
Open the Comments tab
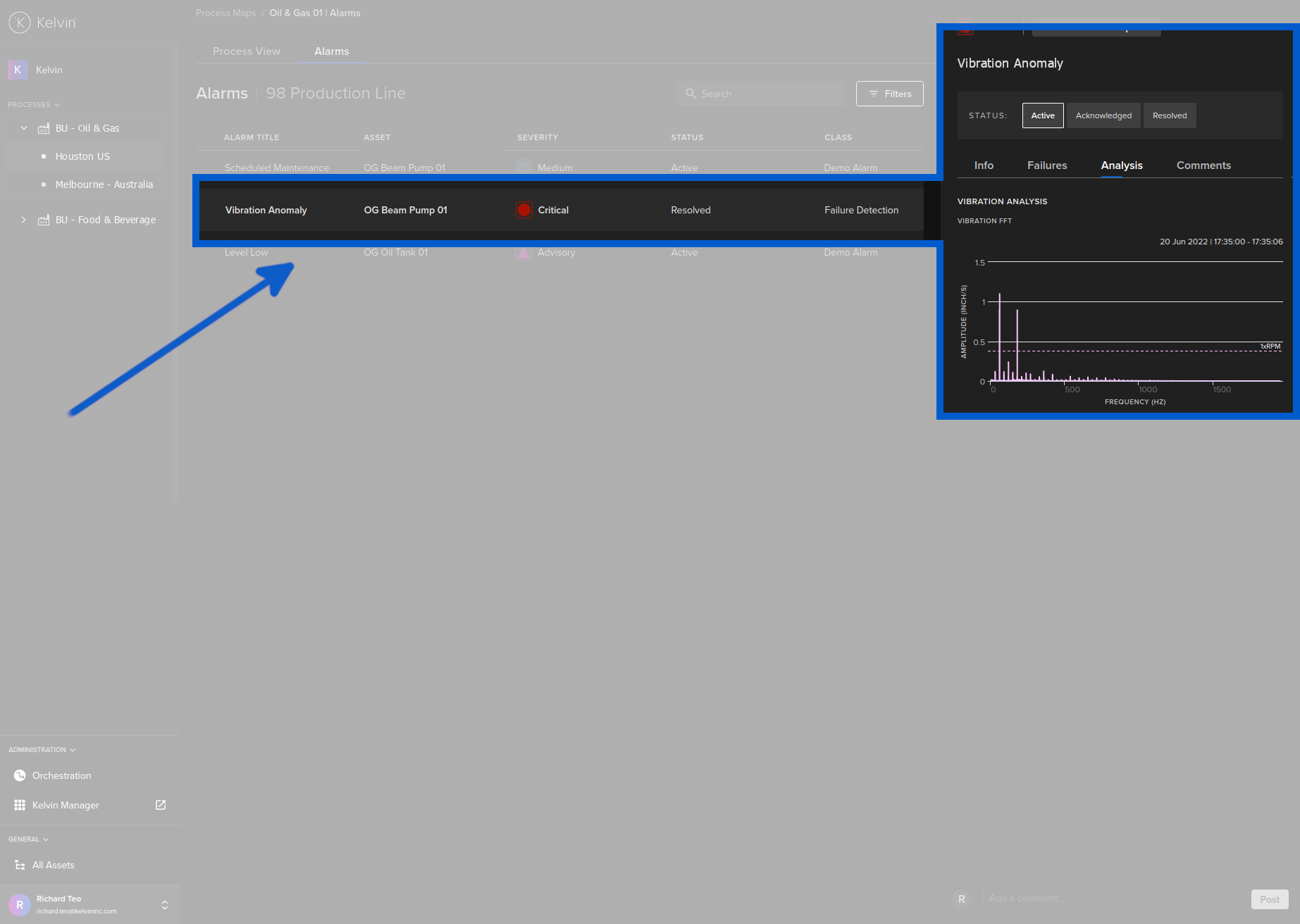[1203, 165]
